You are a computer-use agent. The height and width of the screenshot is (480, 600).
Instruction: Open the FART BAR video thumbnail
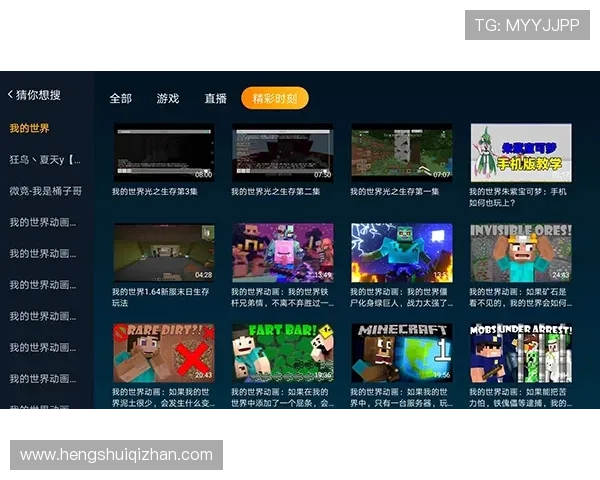click(283, 353)
